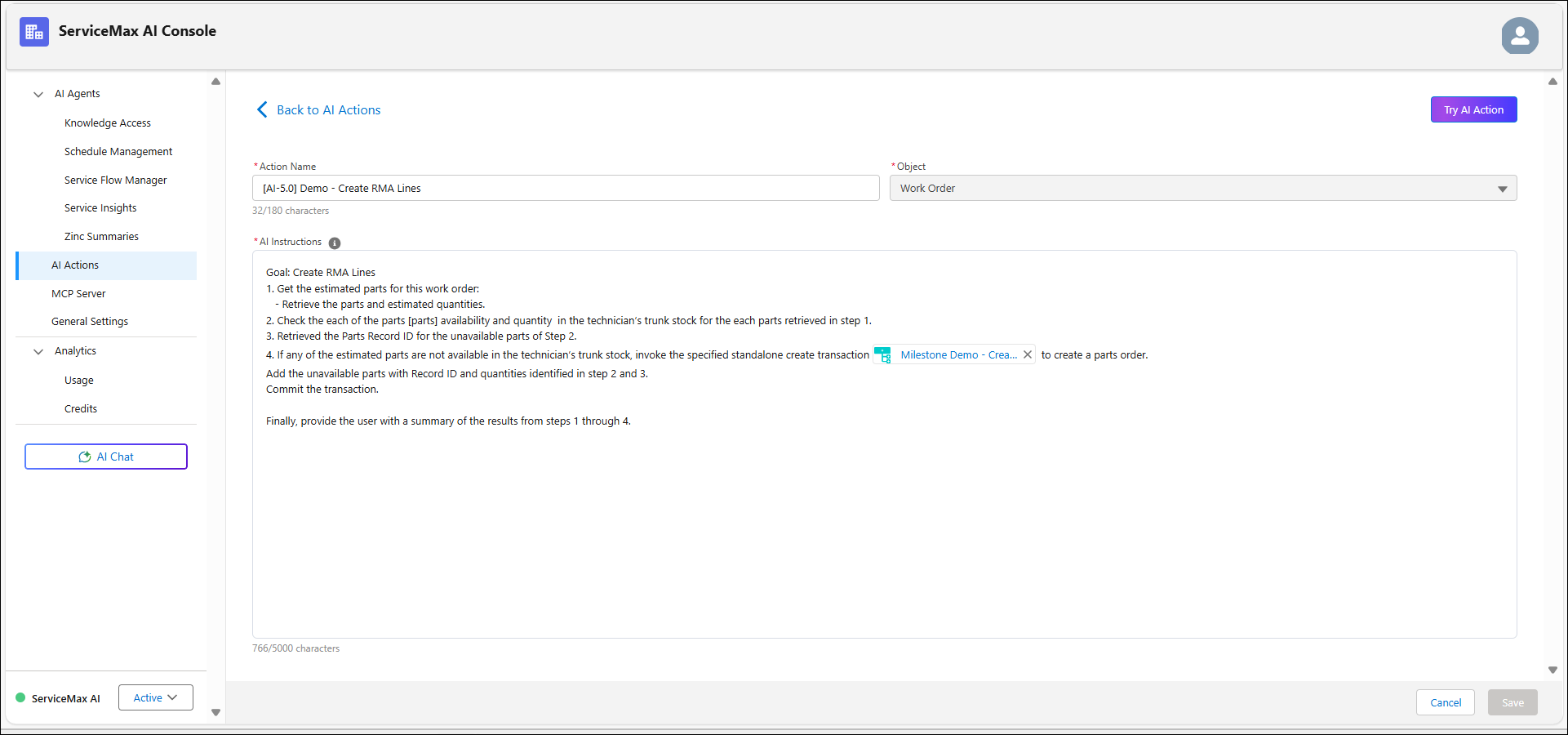Open Service Insights in the sidebar
This screenshot has width=1568, height=735.
(x=100, y=208)
